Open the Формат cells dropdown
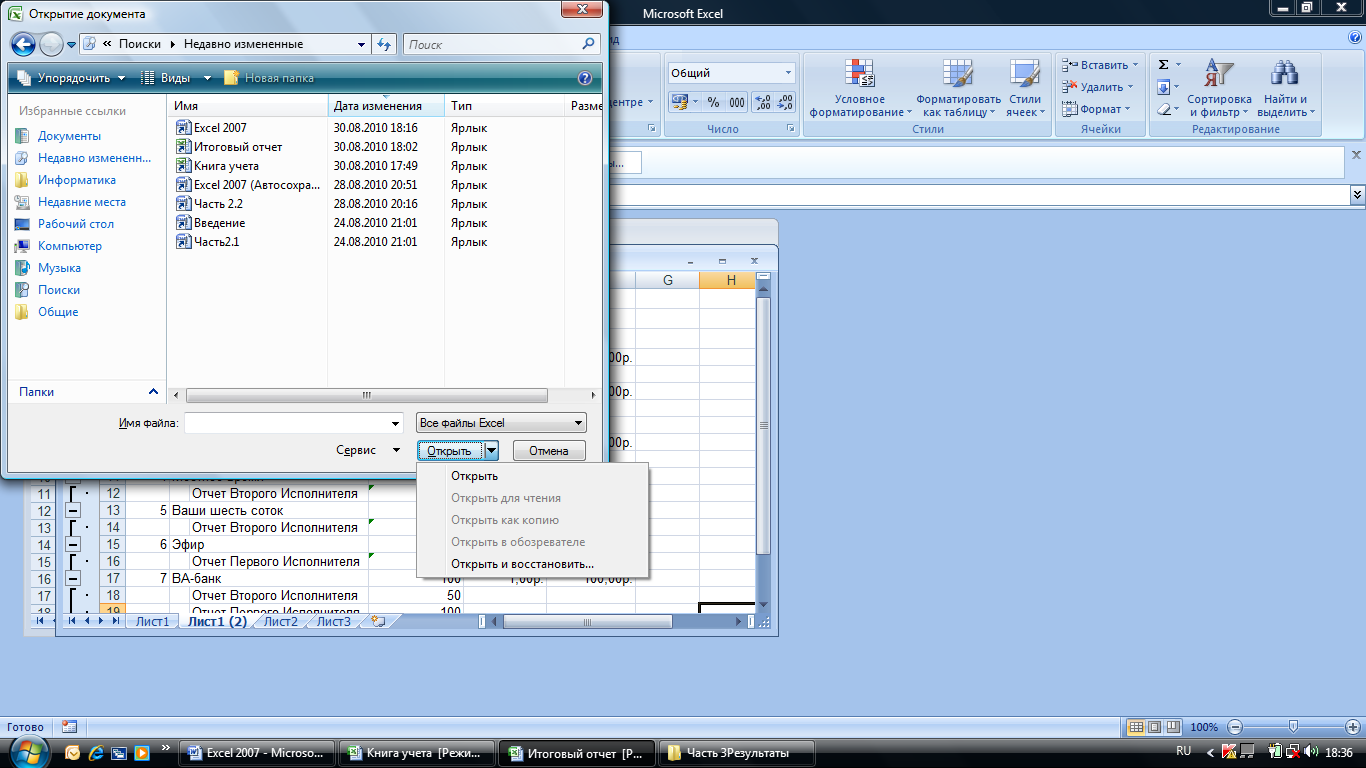This screenshot has height=768, width=1366. 1096,109
